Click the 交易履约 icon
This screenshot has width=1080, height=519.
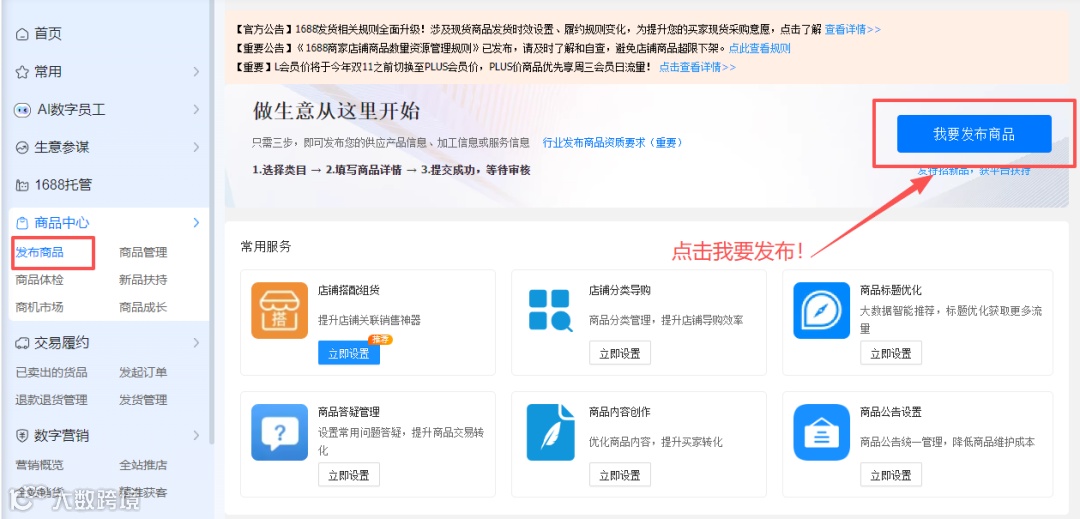(x=22, y=343)
